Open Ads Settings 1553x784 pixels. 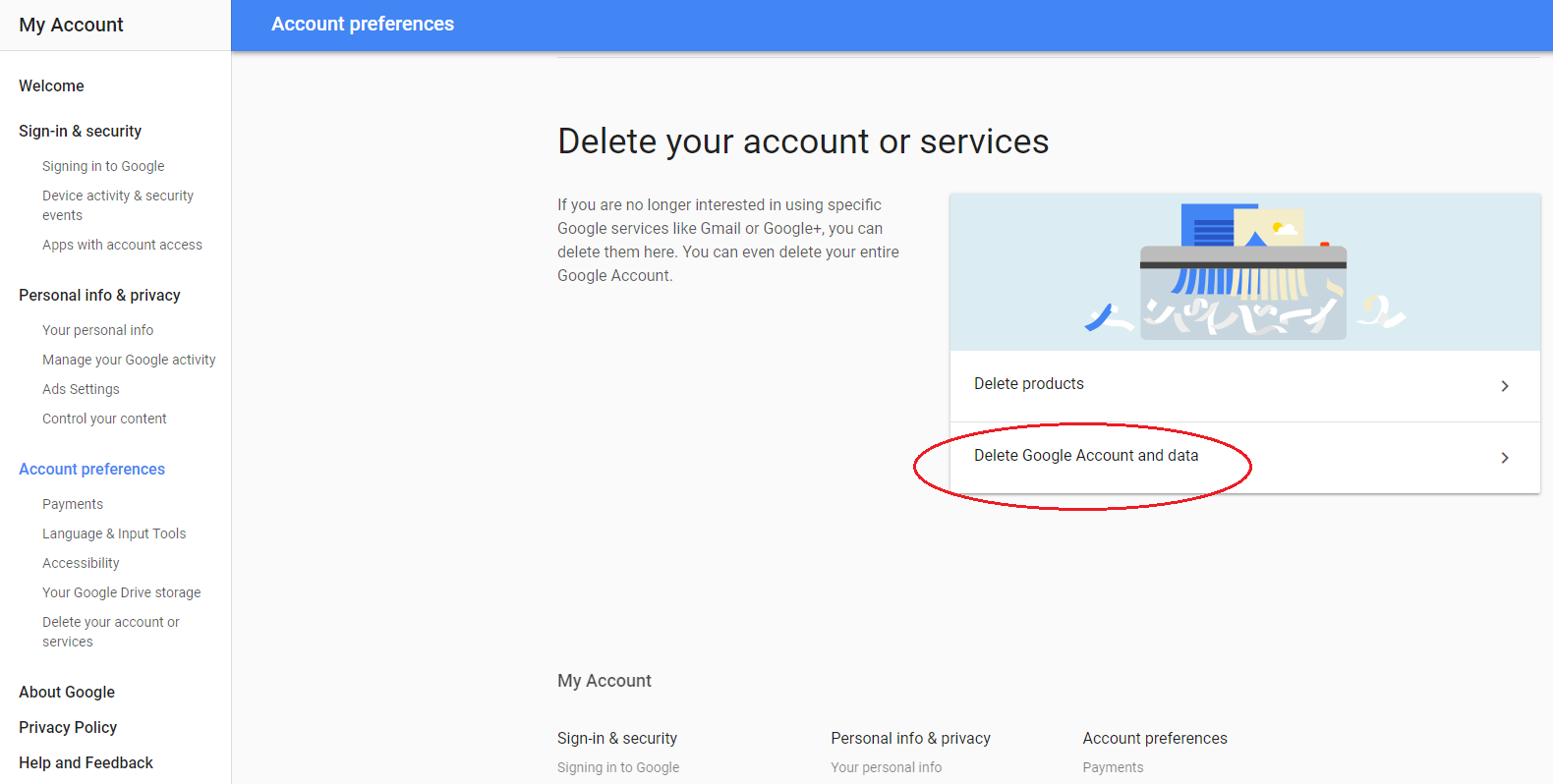point(81,389)
